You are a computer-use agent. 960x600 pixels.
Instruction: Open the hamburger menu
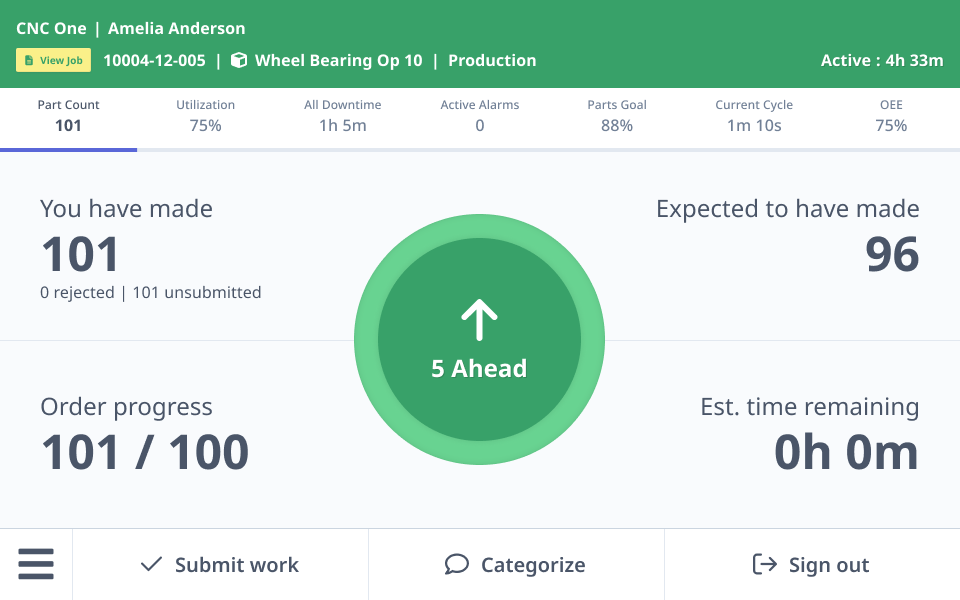(36, 565)
